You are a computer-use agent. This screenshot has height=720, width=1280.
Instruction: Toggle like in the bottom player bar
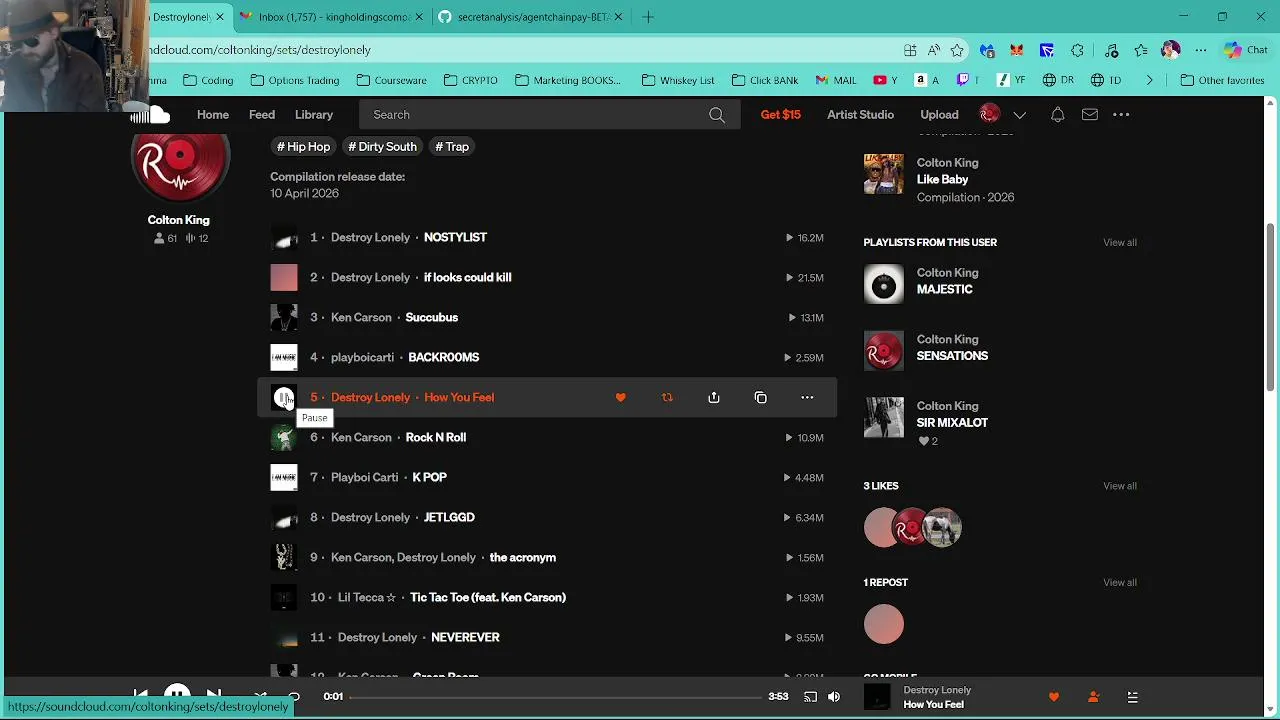[x=1054, y=697]
